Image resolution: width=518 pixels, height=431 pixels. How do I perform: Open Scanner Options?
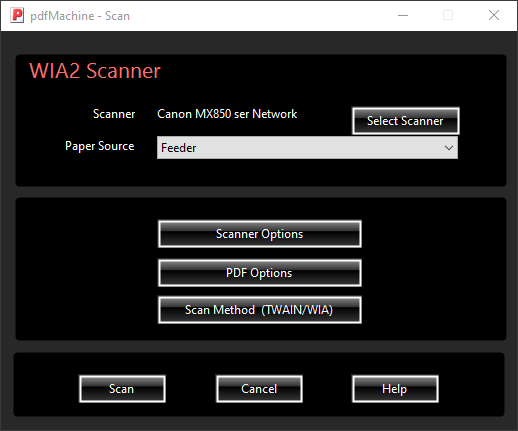260,234
